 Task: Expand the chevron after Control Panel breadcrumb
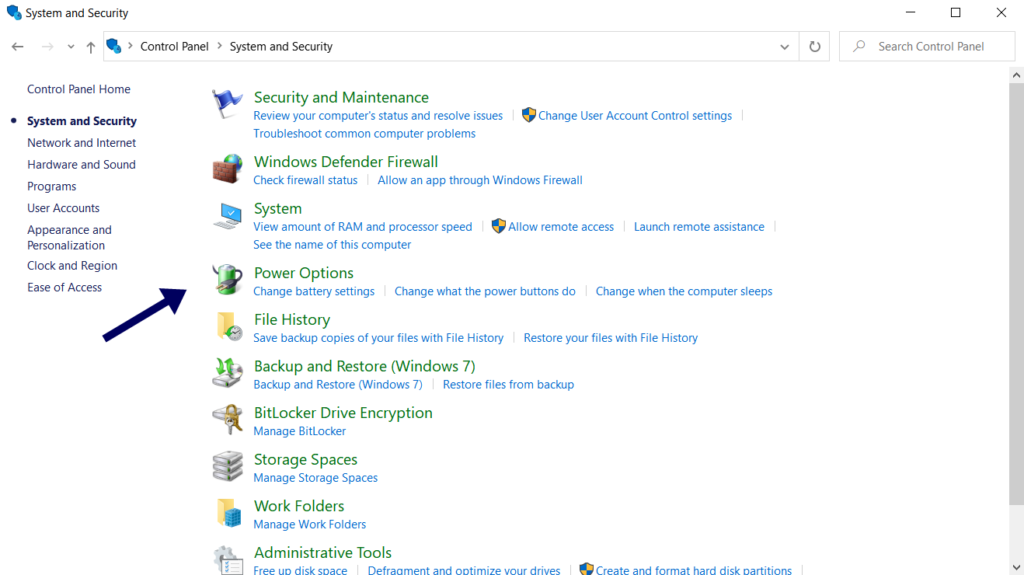(x=219, y=46)
